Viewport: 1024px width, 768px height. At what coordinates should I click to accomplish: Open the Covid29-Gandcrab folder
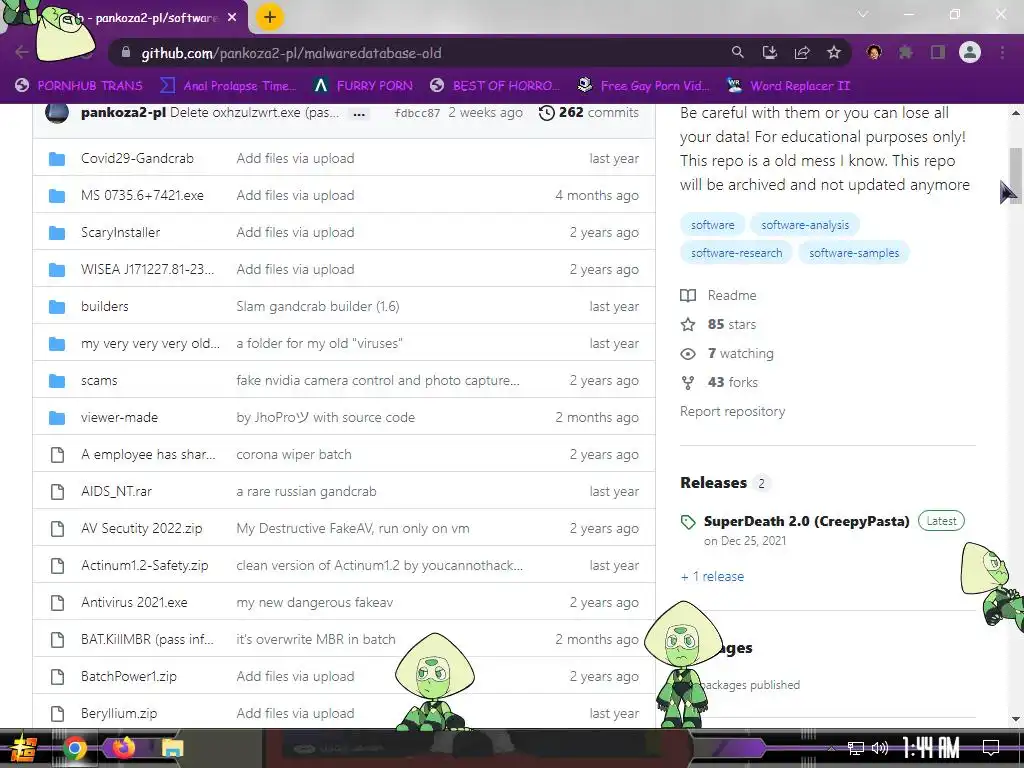pos(137,158)
